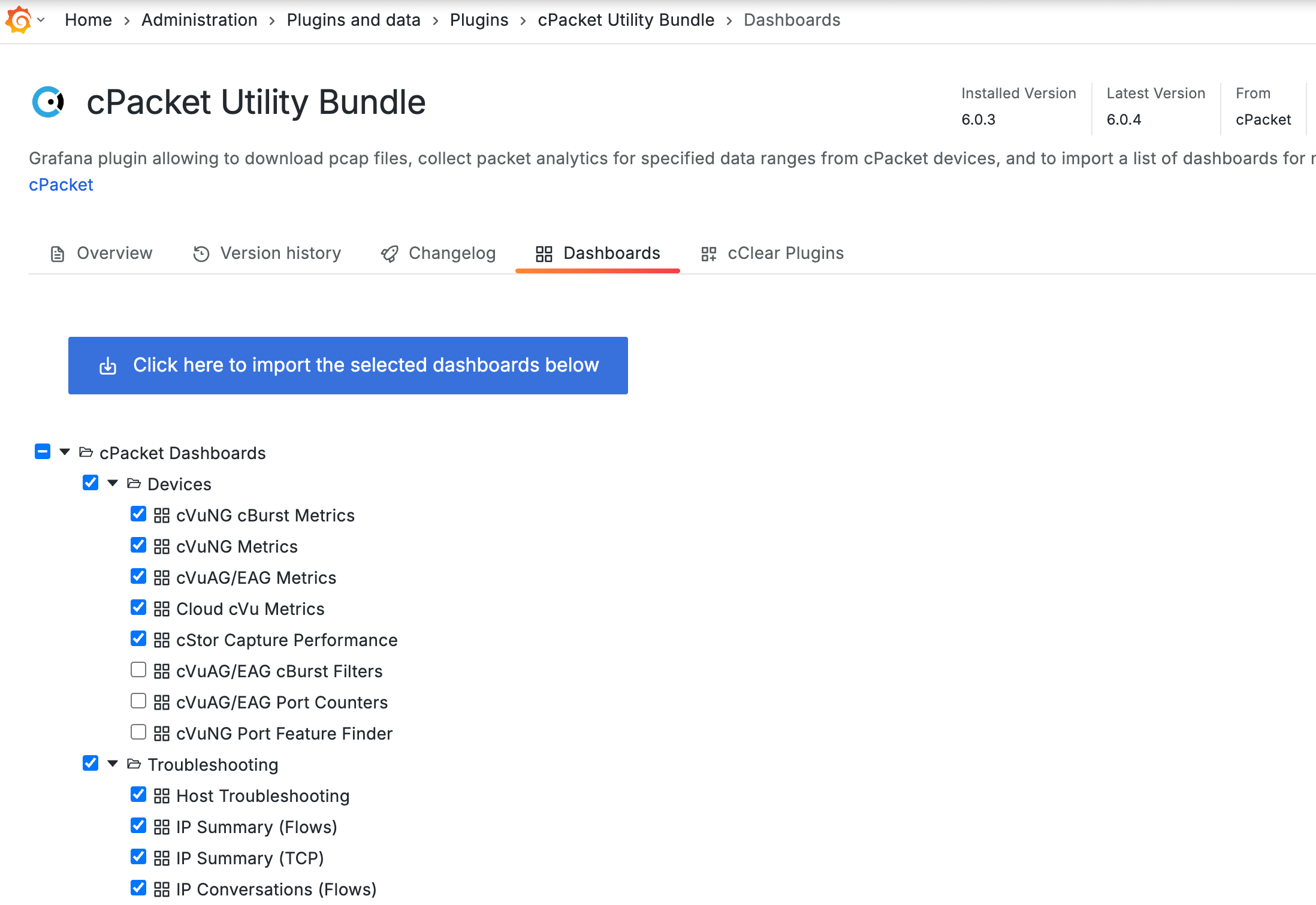Click the Host Troubleshooting dashboard icon

[x=162, y=796]
